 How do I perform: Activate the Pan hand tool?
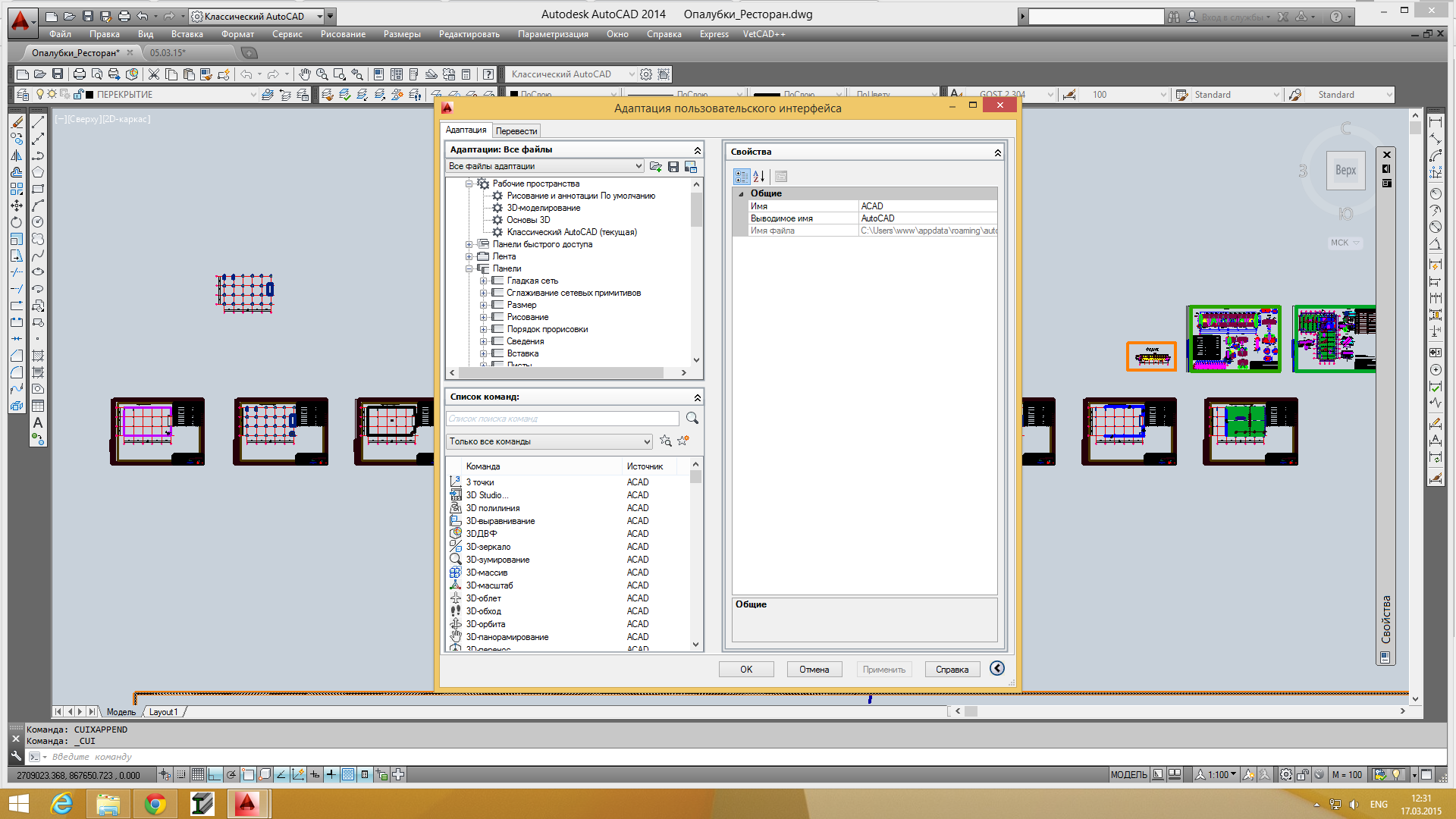tap(305, 74)
